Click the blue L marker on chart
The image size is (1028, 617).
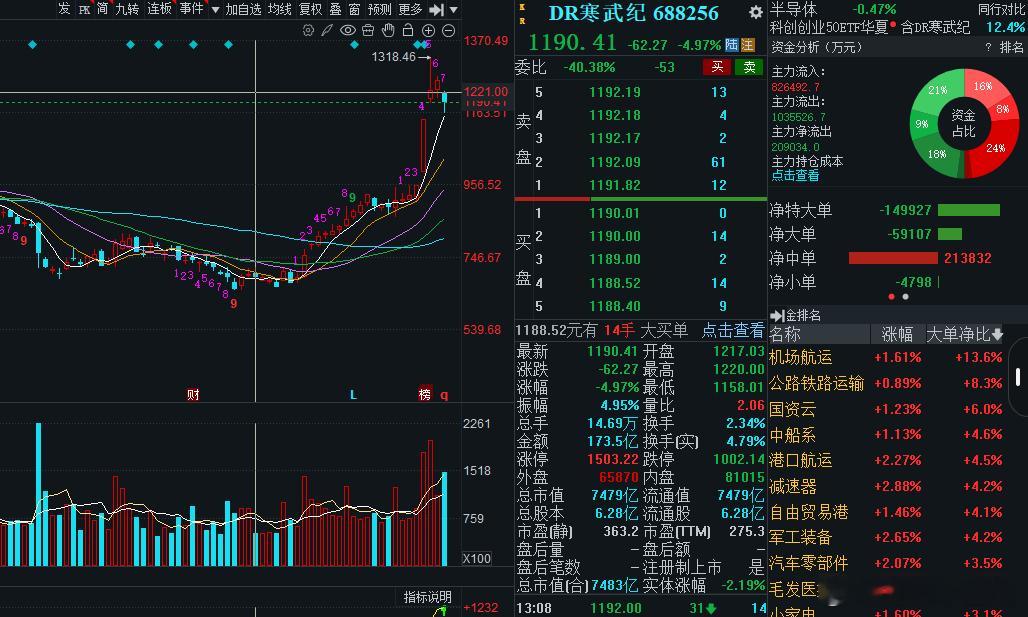[x=353, y=395]
